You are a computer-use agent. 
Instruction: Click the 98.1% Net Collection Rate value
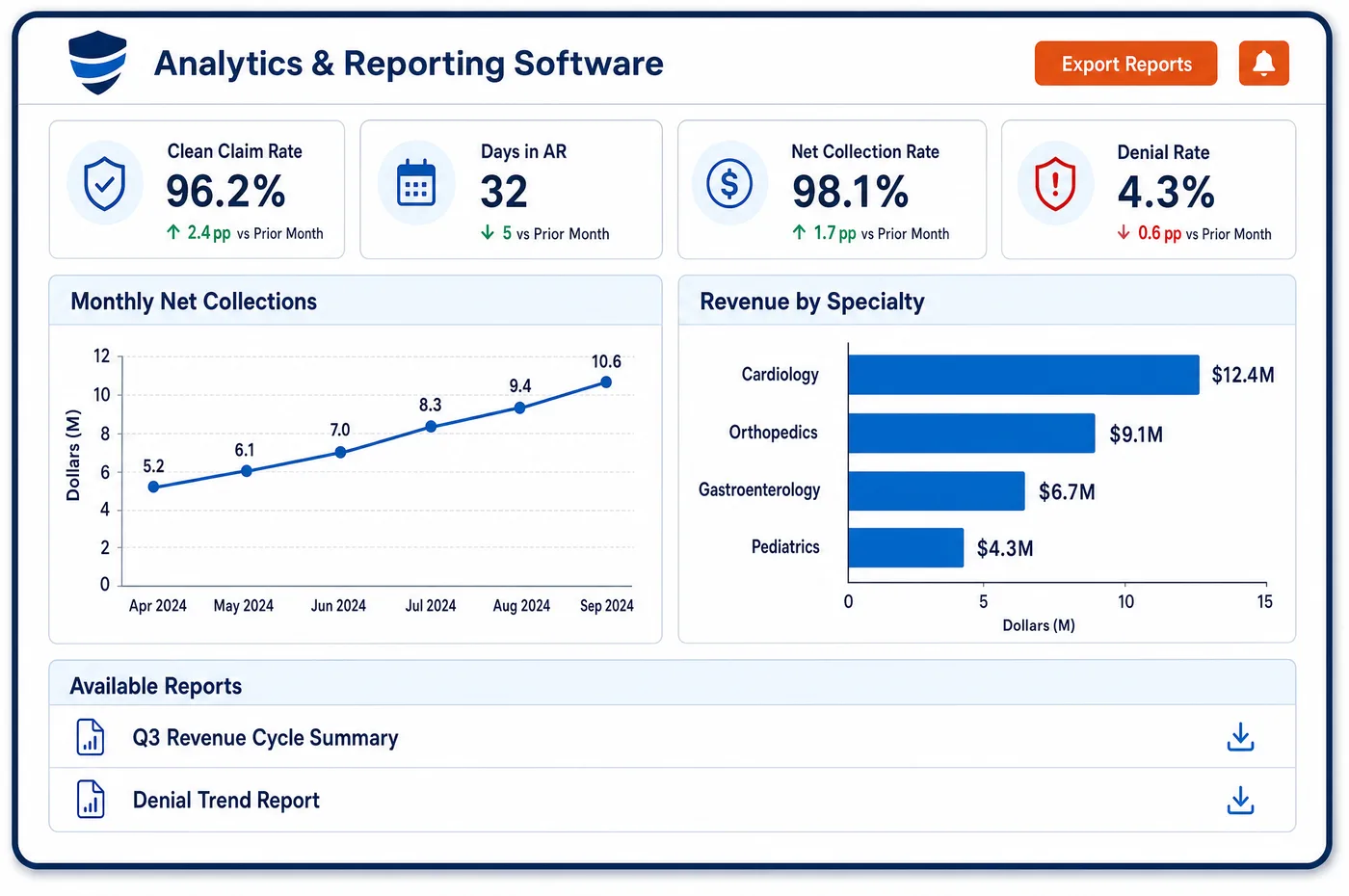(x=850, y=192)
